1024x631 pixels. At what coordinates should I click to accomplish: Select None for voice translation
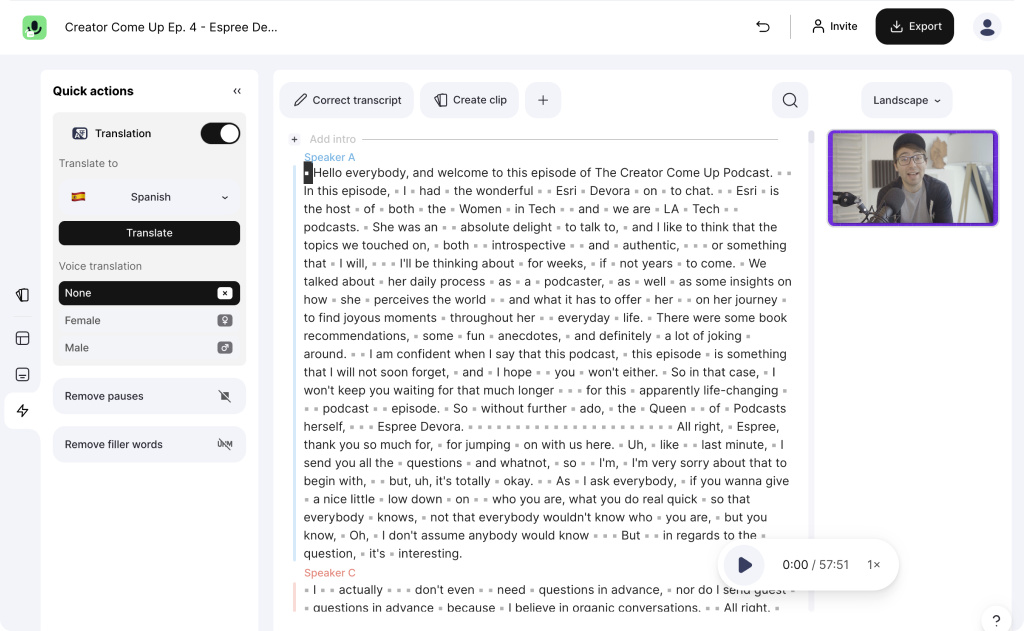coord(150,293)
